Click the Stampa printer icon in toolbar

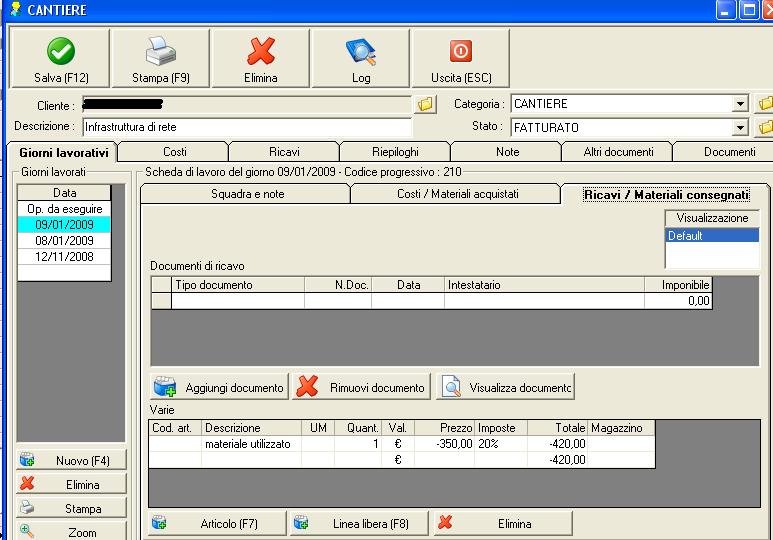click(160, 52)
